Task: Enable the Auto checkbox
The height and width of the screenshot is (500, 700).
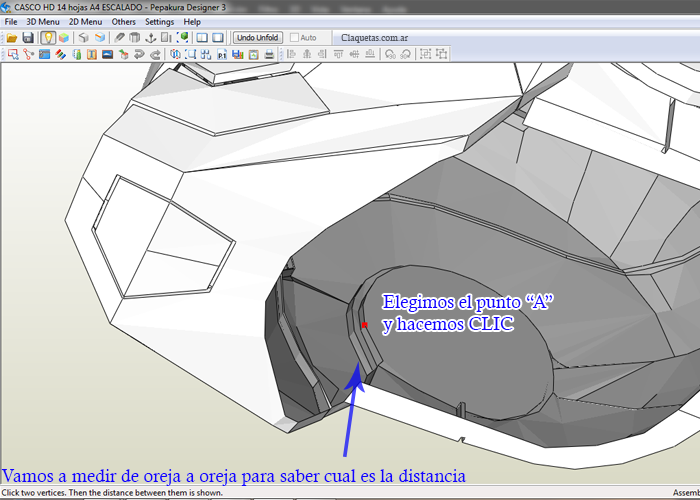Action: pyautogui.click(x=294, y=38)
